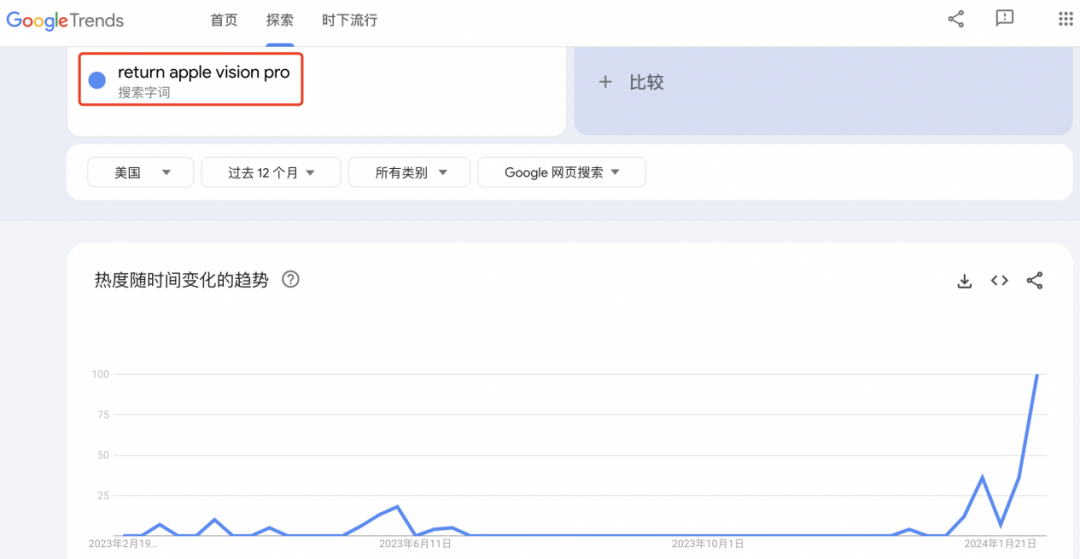1080x559 pixels.
Task: Open the Google apps grid
Action: coord(1066,19)
